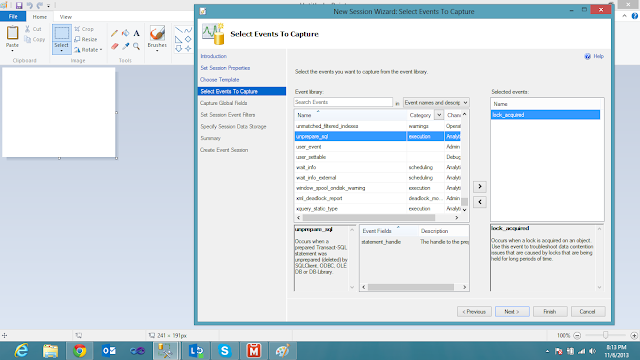Click the Cancel button
Viewport: 640px width, 360px height.
pyautogui.click(x=588, y=311)
